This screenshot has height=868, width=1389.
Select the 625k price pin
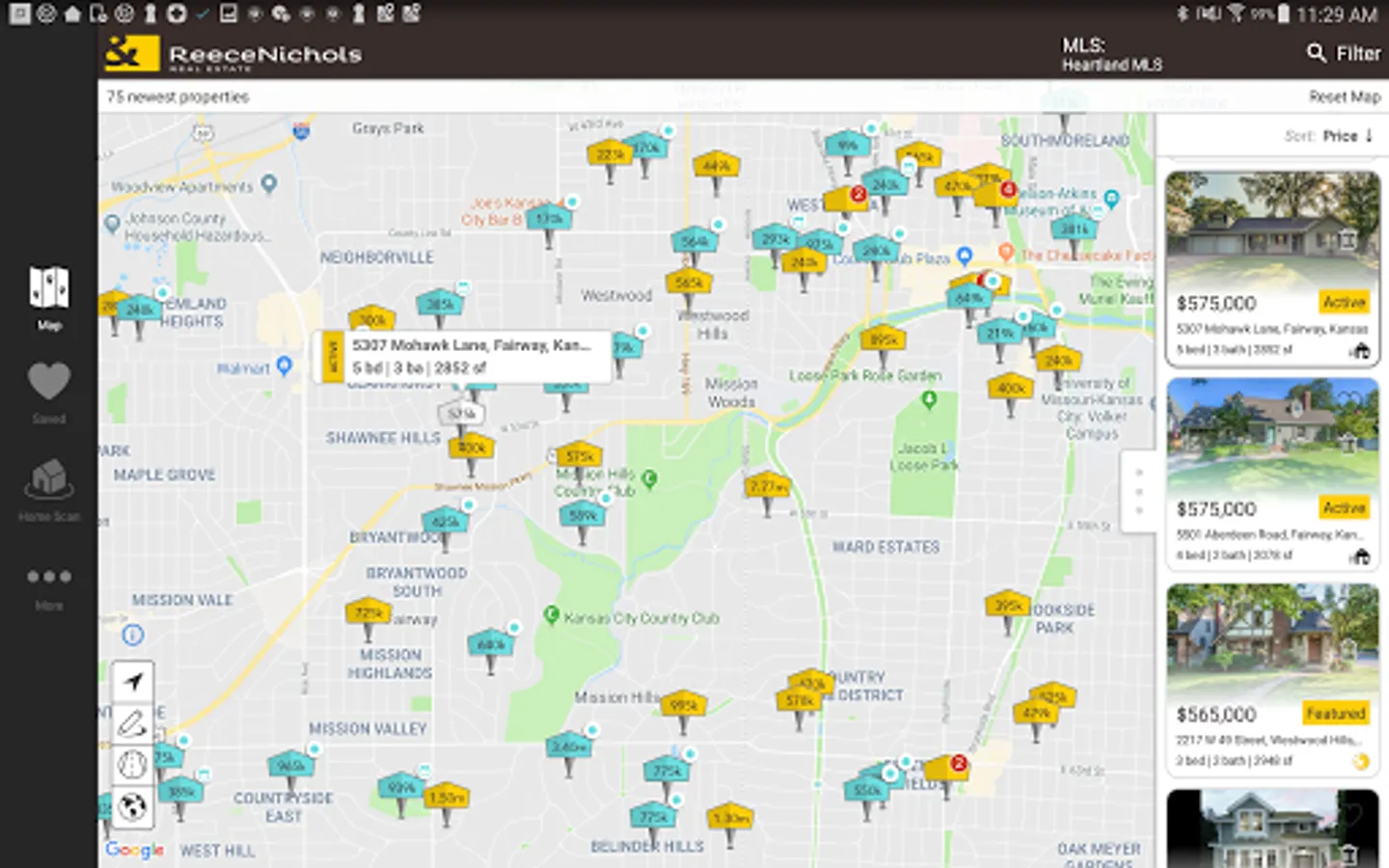click(x=445, y=527)
